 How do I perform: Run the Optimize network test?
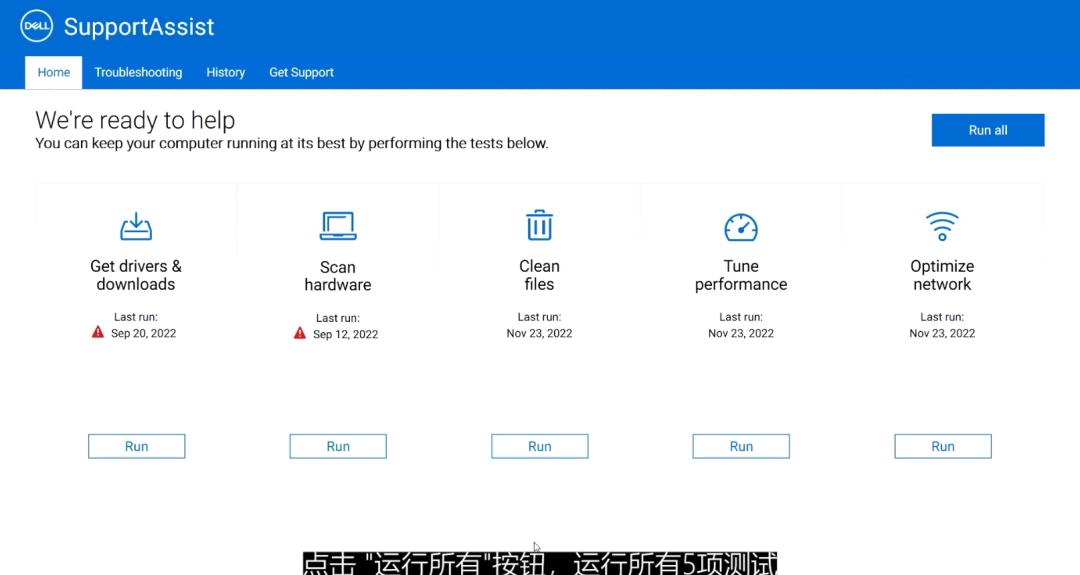coord(943,446)
